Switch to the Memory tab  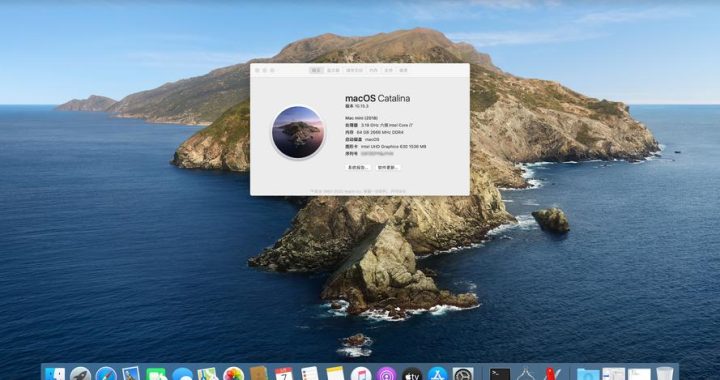click(x=374, y=70)
